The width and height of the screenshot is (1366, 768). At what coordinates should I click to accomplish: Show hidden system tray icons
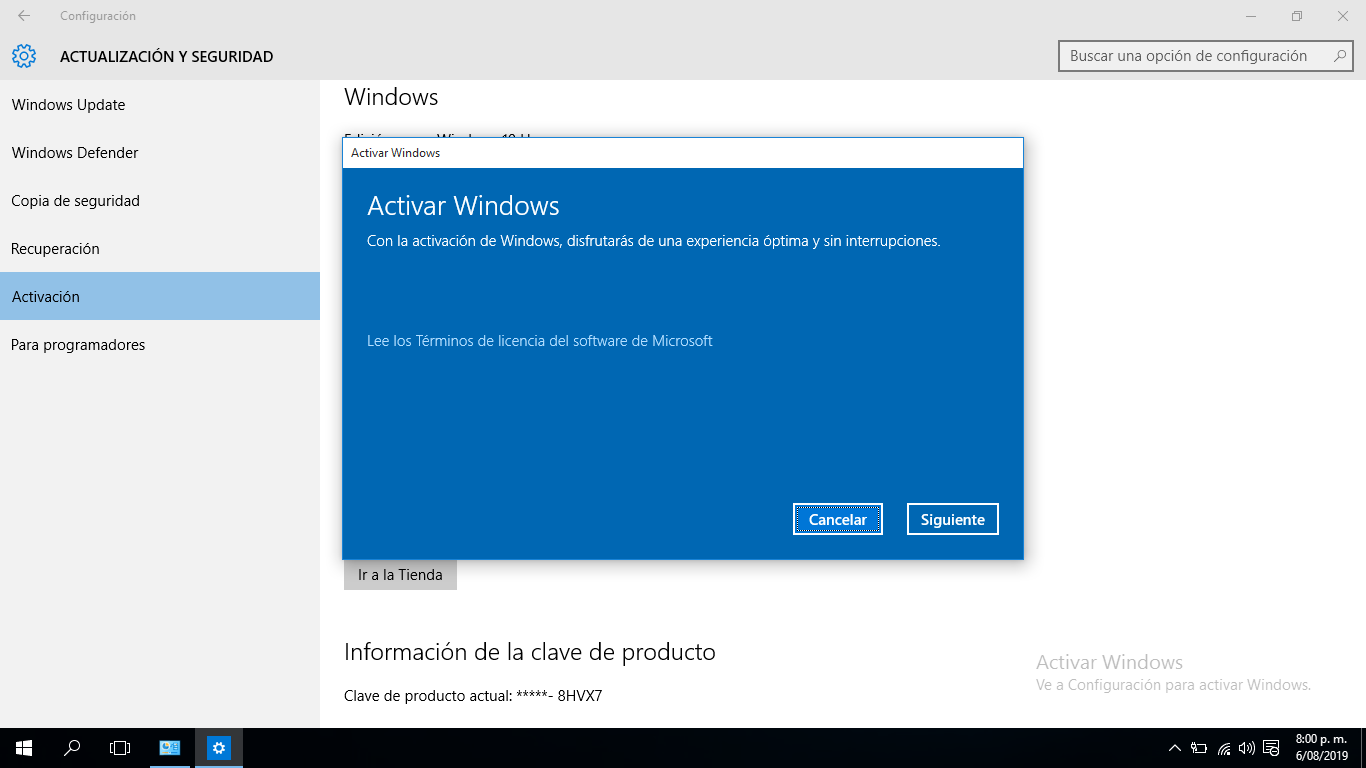pos(1175,748)
